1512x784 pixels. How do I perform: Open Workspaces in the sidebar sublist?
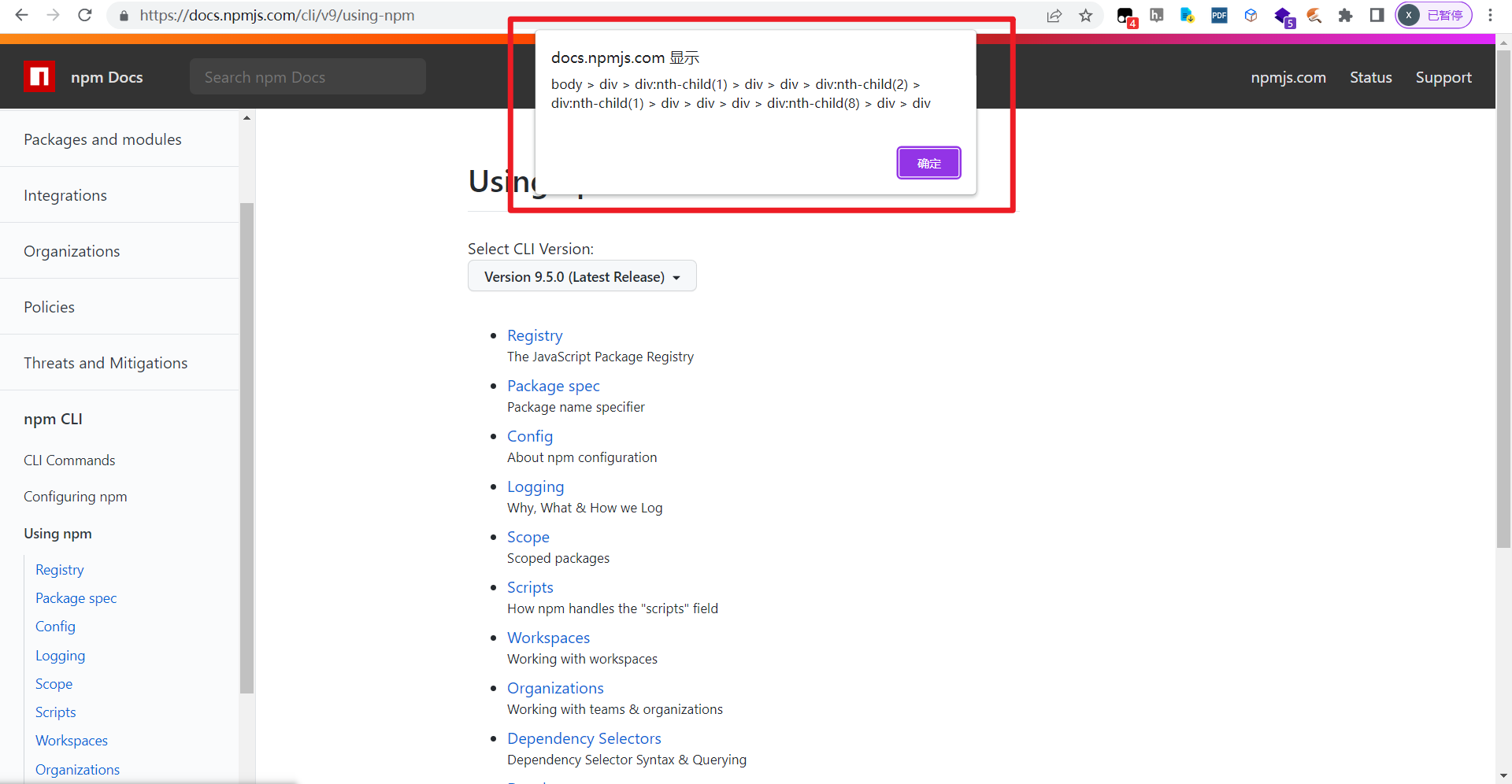(x=72, y=741)
